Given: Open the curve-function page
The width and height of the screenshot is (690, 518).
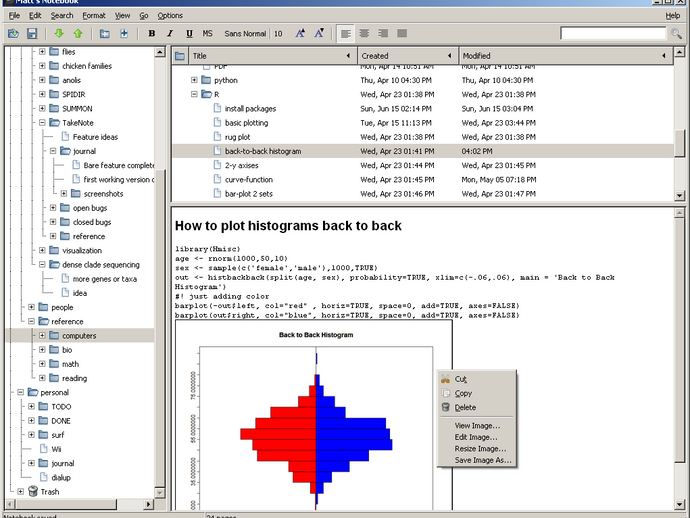Looking at the screenshot, I should (249, 180).
